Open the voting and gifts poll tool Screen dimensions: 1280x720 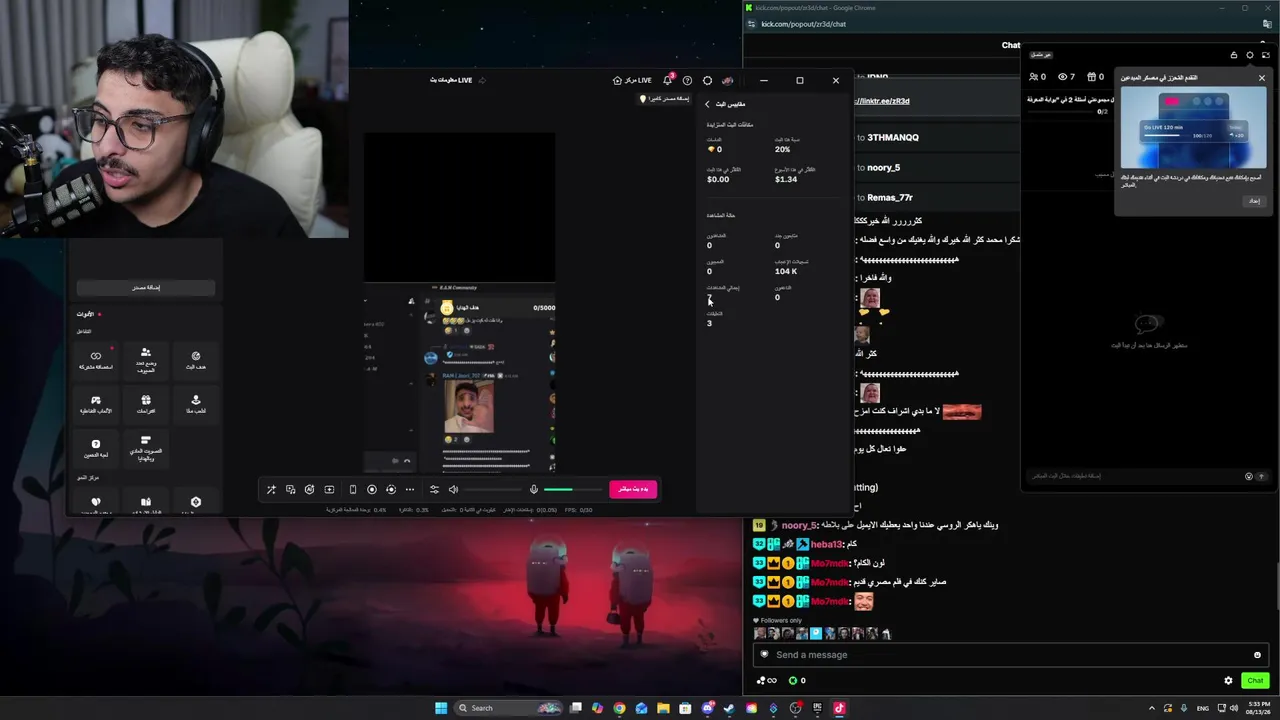(x=146, y=447)
